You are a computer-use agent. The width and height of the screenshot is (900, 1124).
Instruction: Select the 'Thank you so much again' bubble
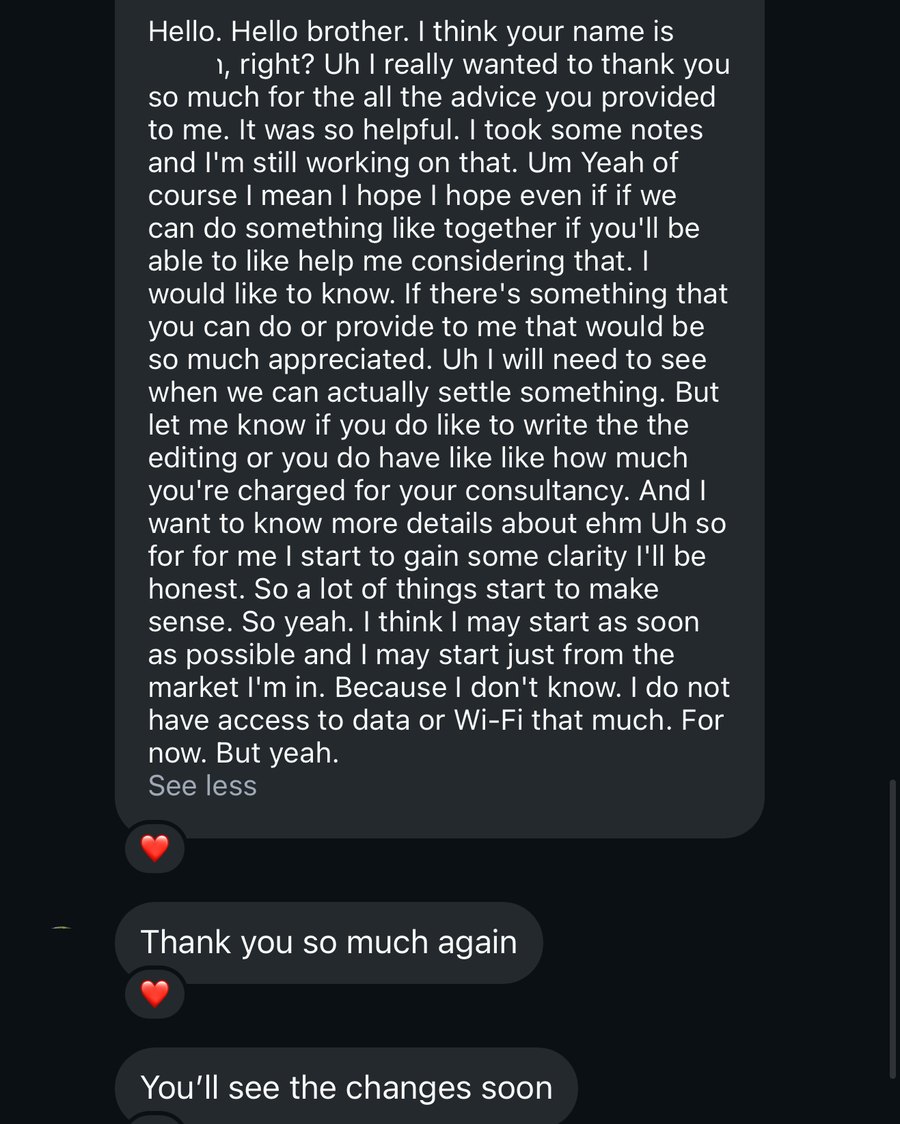[329, 943]
